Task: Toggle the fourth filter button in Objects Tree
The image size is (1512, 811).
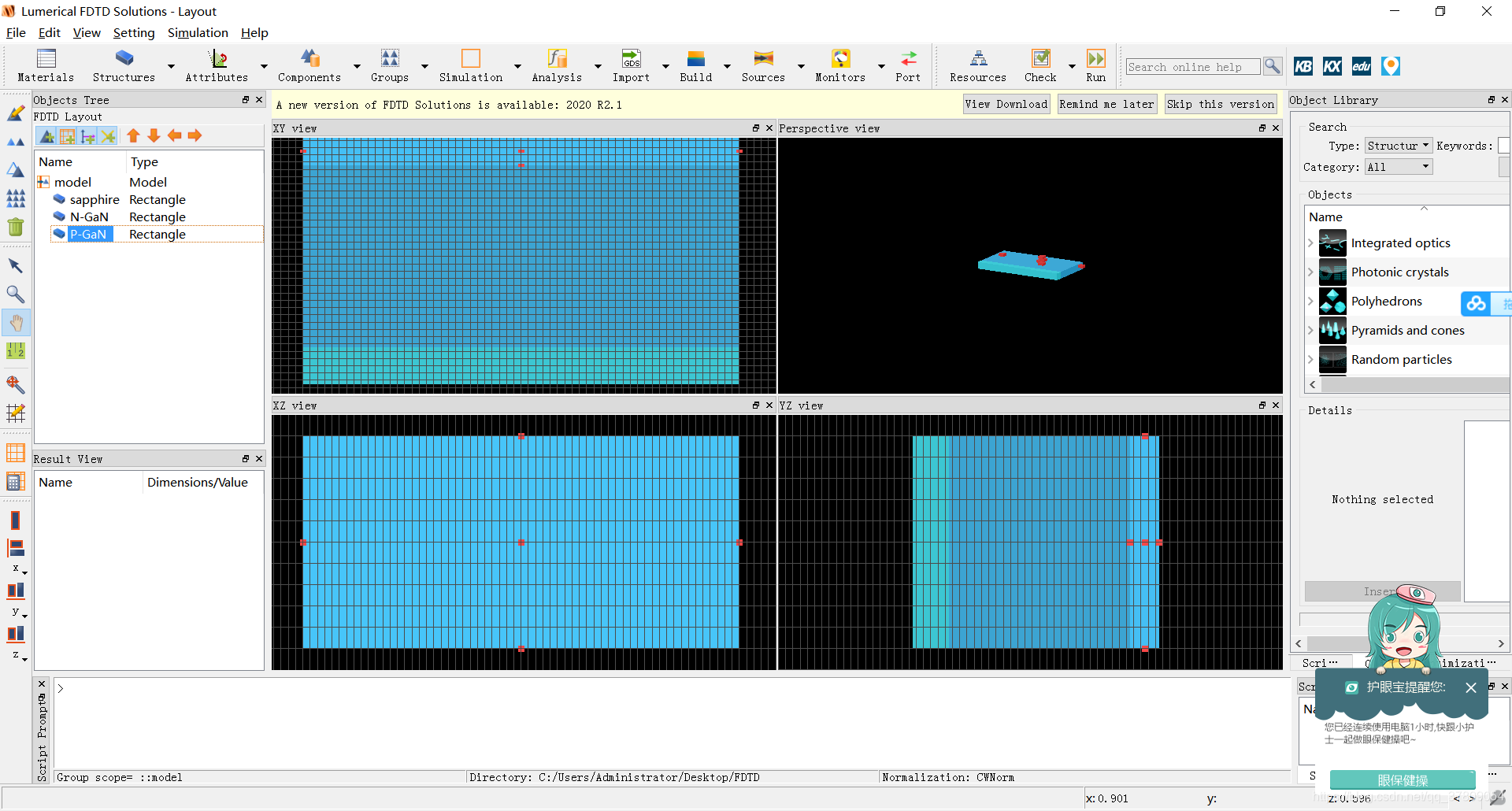Action: [x=109, y=136]
